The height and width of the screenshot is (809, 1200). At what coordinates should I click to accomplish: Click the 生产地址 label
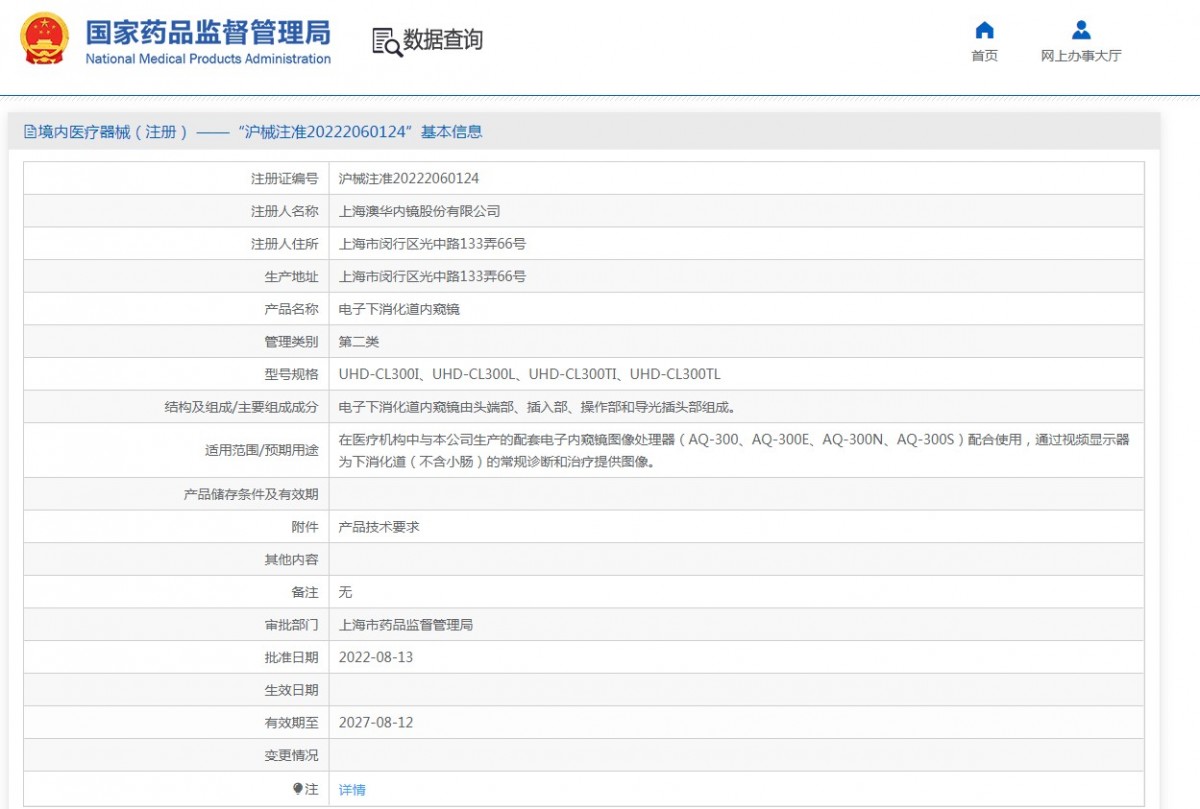coord(291,277)
